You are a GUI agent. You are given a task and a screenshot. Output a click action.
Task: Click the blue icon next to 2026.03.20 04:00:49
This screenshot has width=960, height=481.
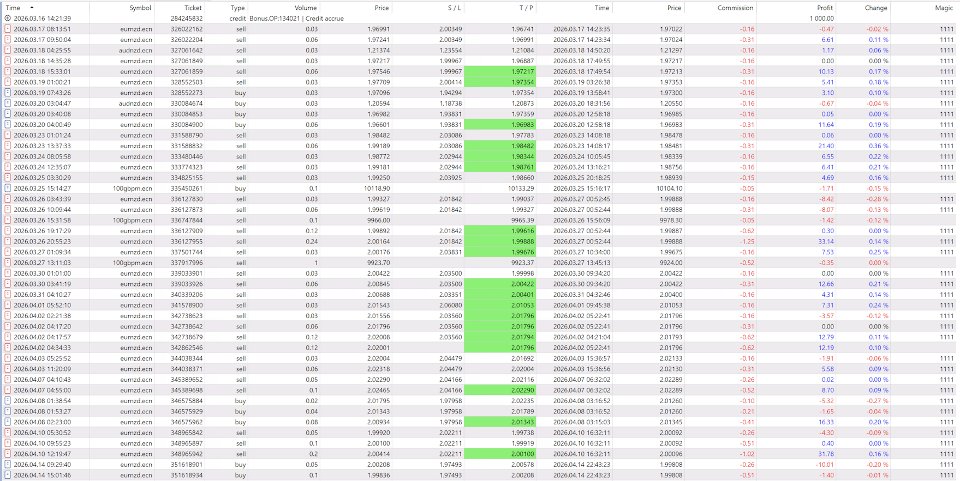[7, 124]
